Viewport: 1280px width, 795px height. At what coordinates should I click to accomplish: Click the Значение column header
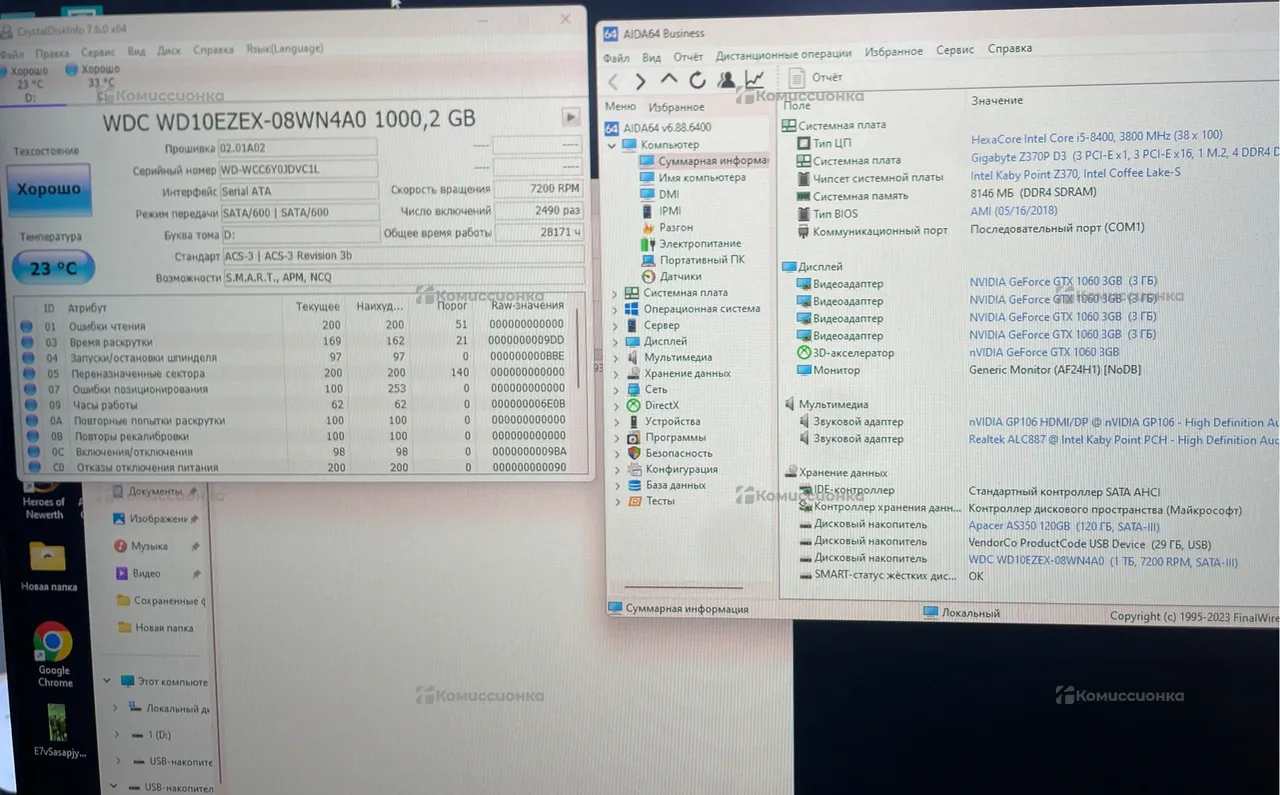coord(997,101)
